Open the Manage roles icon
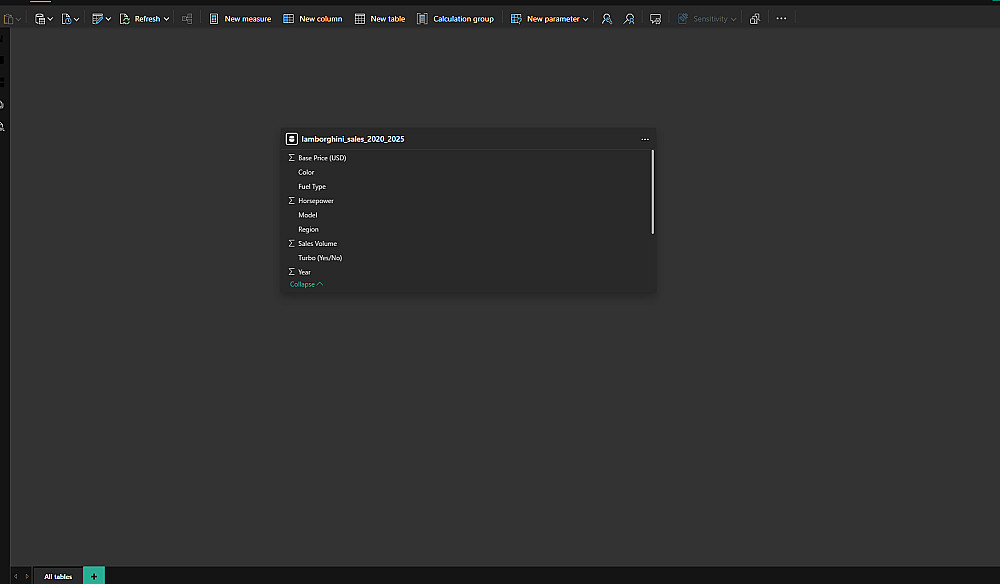The image size is (1000, 584). 607,19
